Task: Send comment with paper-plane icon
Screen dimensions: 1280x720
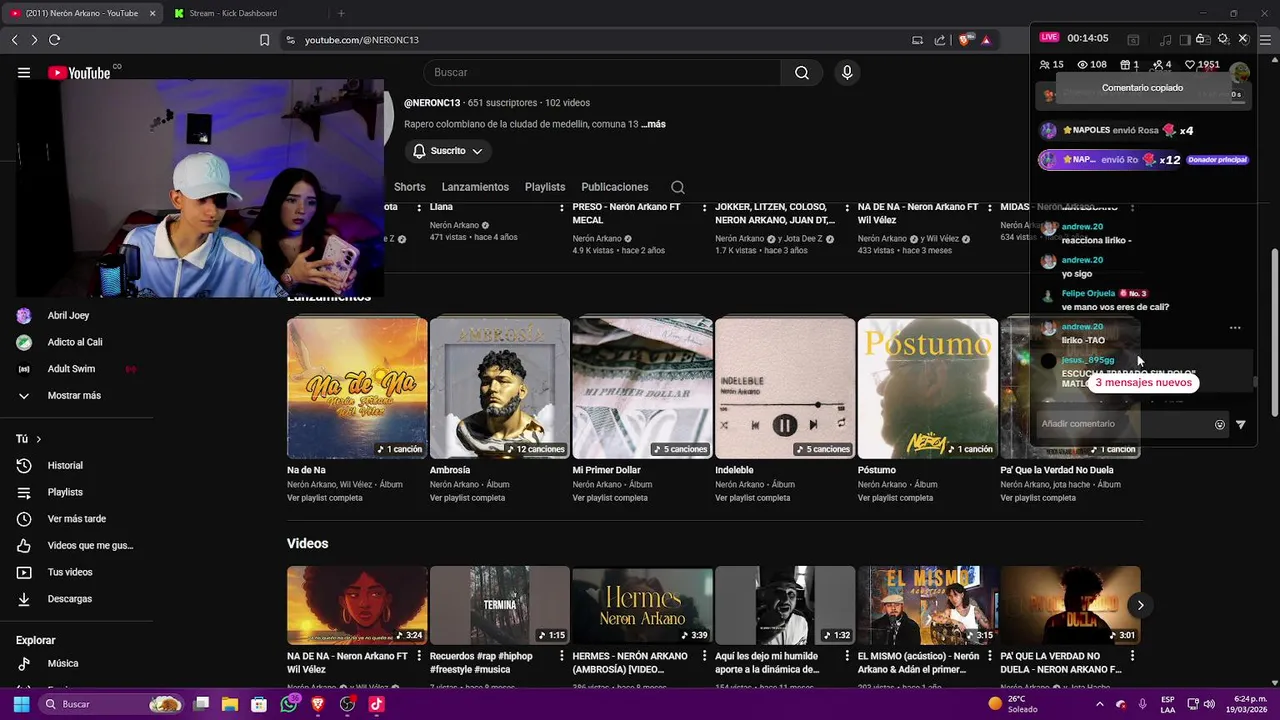Action: (1240, 424)
